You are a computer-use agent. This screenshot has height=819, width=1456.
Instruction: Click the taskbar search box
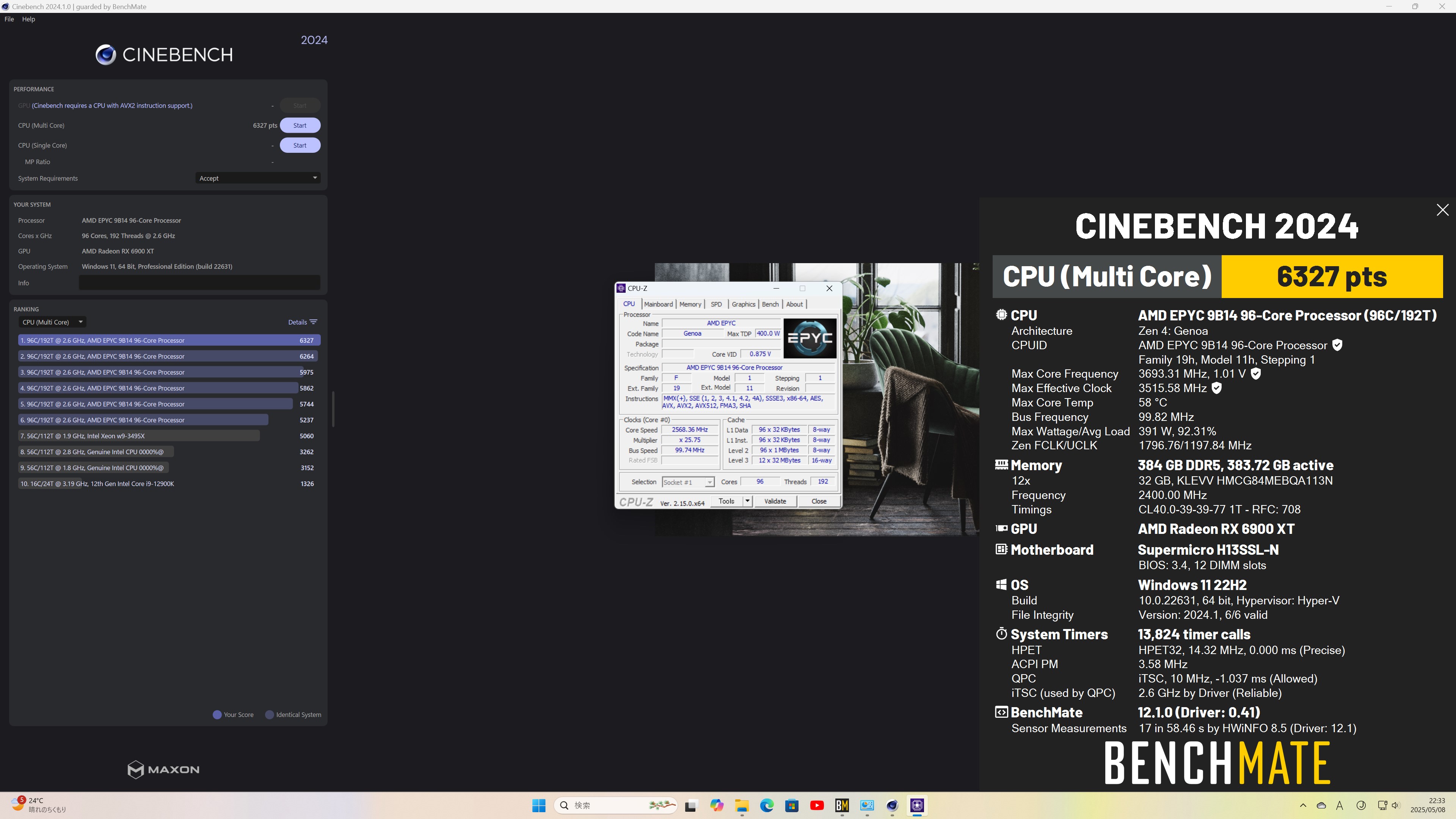(616, 805)
